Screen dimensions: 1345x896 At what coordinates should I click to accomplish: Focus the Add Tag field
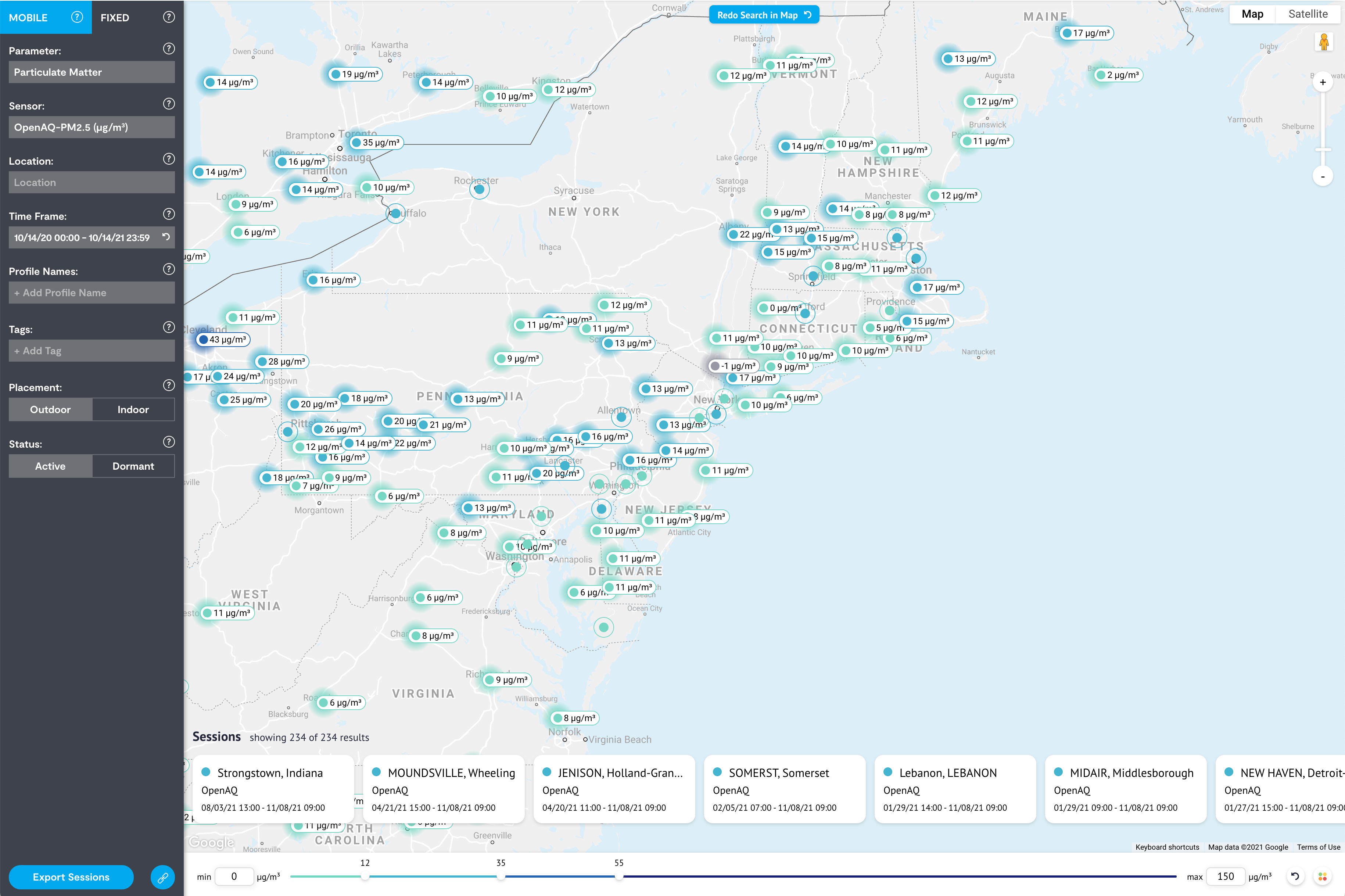pyautogui.click(x=92, y=351)
